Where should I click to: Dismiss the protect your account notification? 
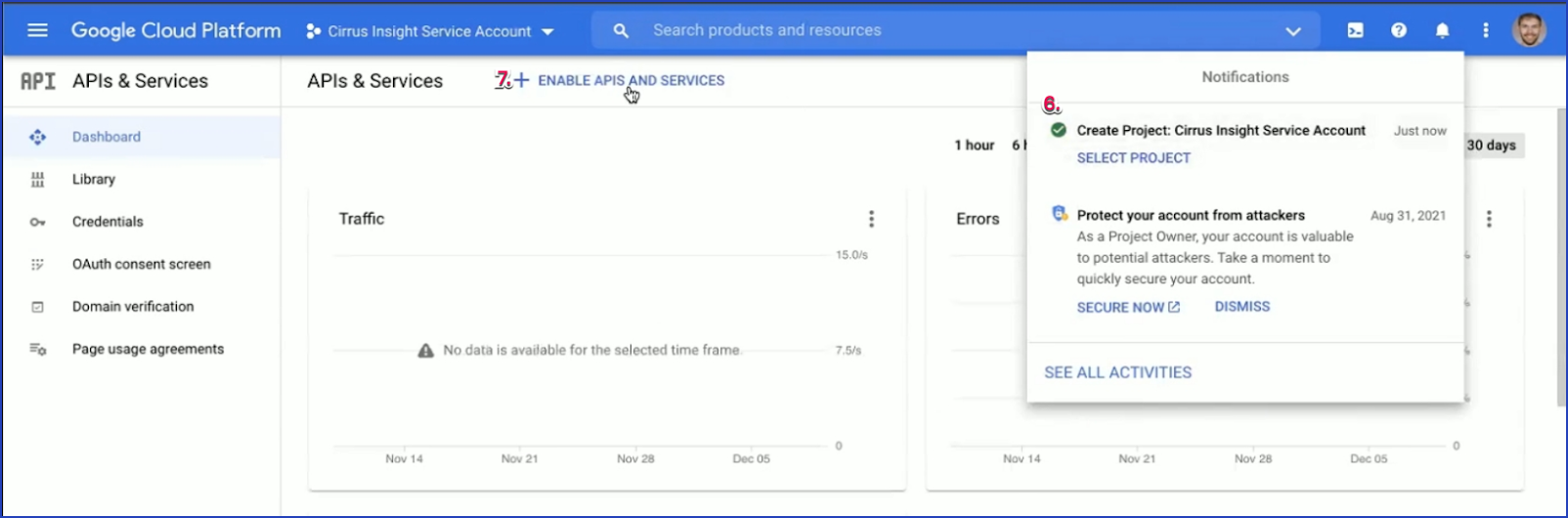click(1241, 306)
